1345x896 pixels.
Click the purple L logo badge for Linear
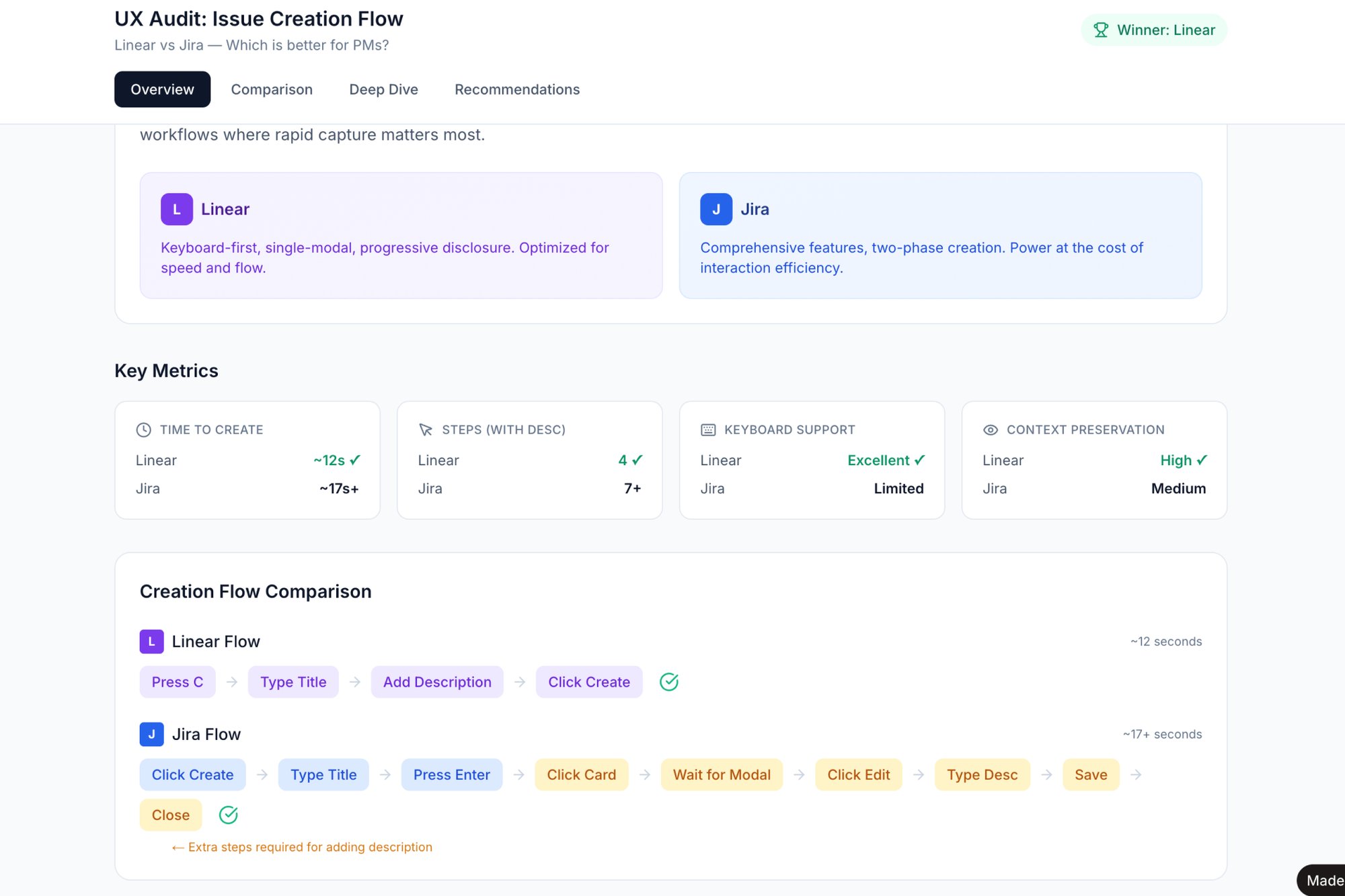pos(176,209)
